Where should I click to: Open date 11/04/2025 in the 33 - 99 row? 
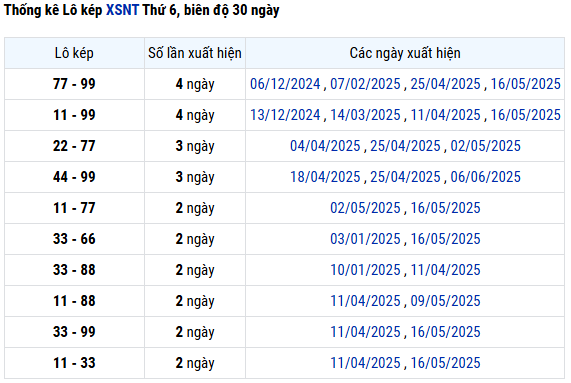(x=365, y=332)
